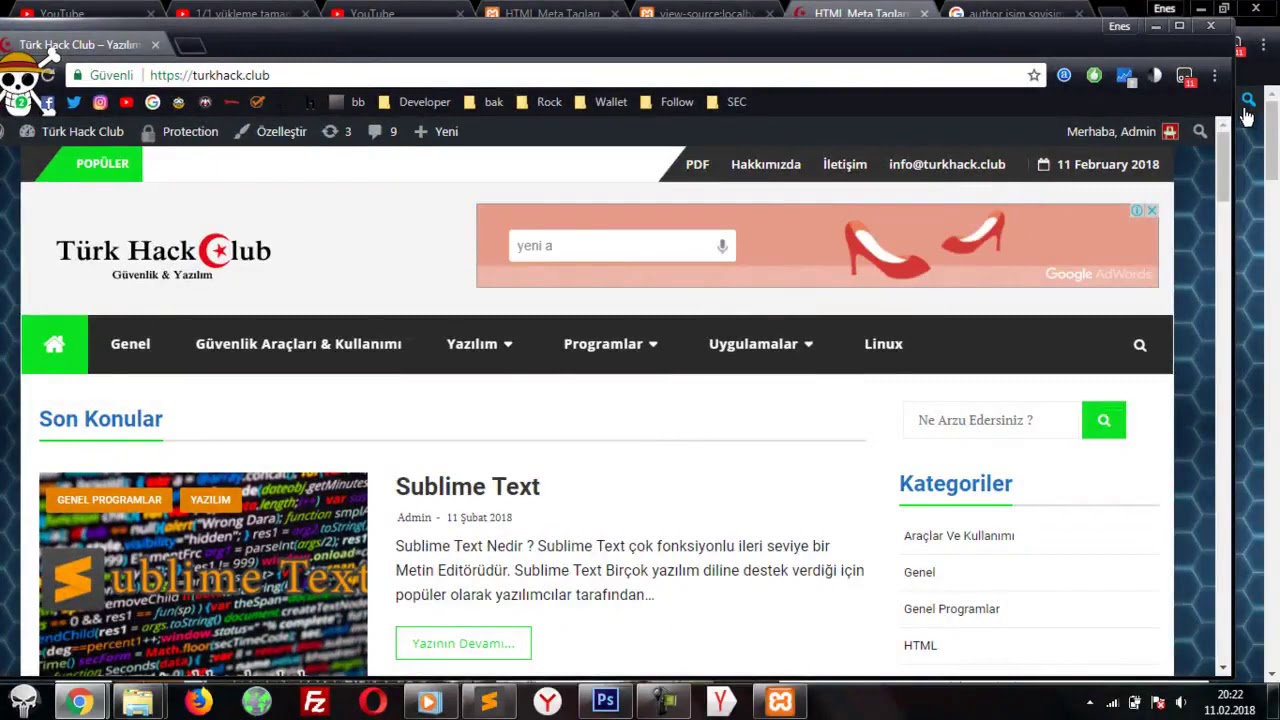1280x720 pixels.
Task: Open the Linux navigation item
Action: pos(883,344)
